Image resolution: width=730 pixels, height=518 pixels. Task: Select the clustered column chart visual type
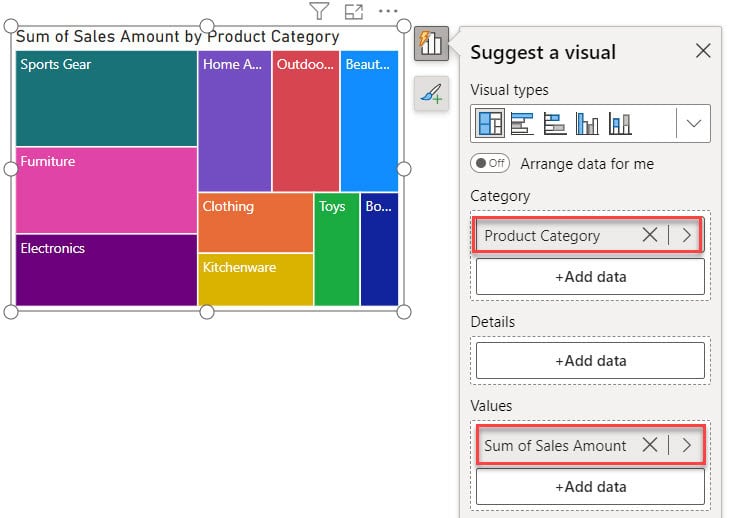coord(587,124)
